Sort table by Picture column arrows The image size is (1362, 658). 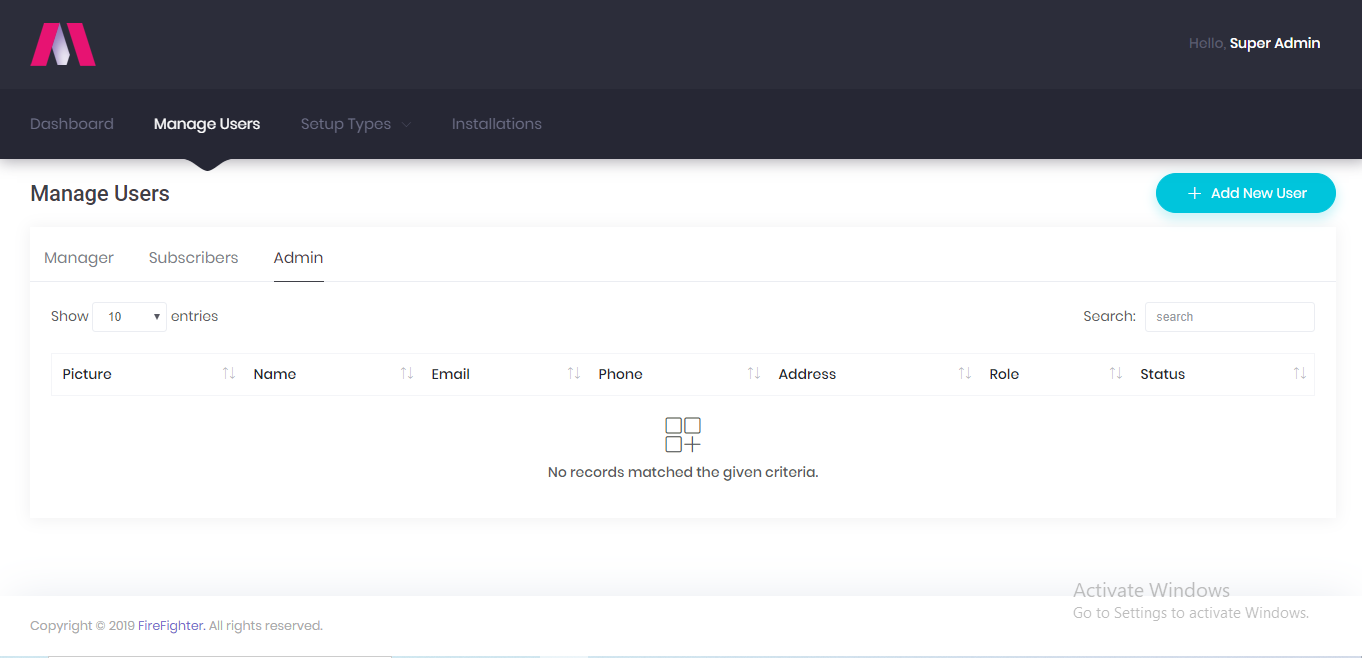click(229, 373)
